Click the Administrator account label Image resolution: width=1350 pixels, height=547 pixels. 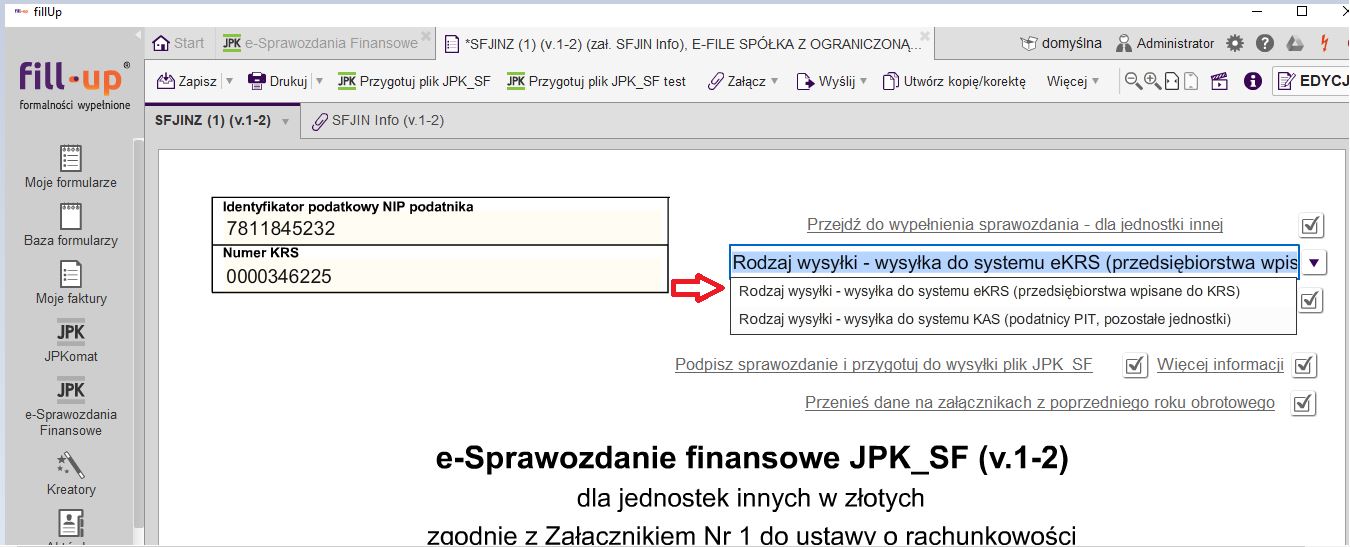[x=1176, y=43]
